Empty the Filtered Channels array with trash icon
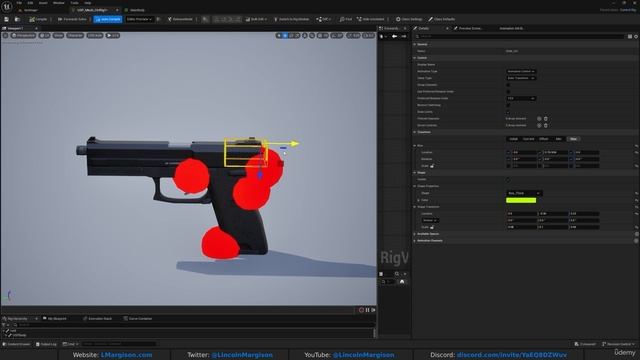640x360 pixels. click(546, 119)
